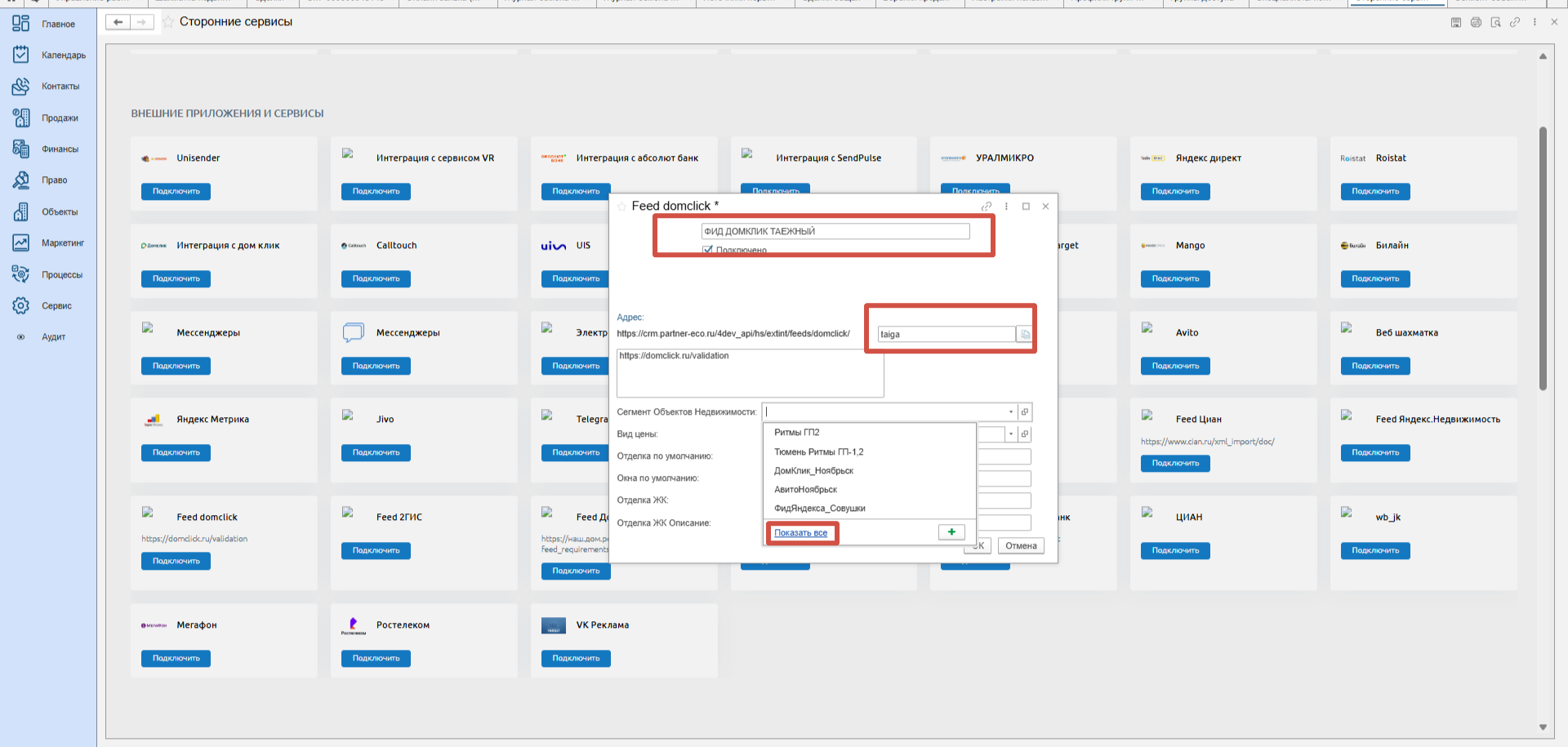The width and height of the screenshot is (1568, 747).
Task: Click the back arrow navigation button
Action: 118,22
